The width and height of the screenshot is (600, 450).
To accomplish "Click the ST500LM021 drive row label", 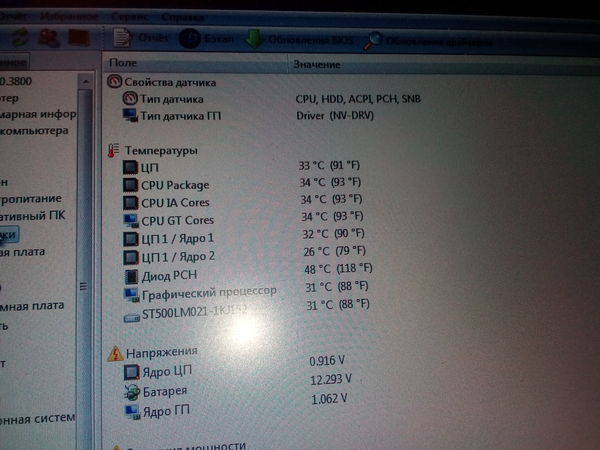I will (x=194, y=313).
